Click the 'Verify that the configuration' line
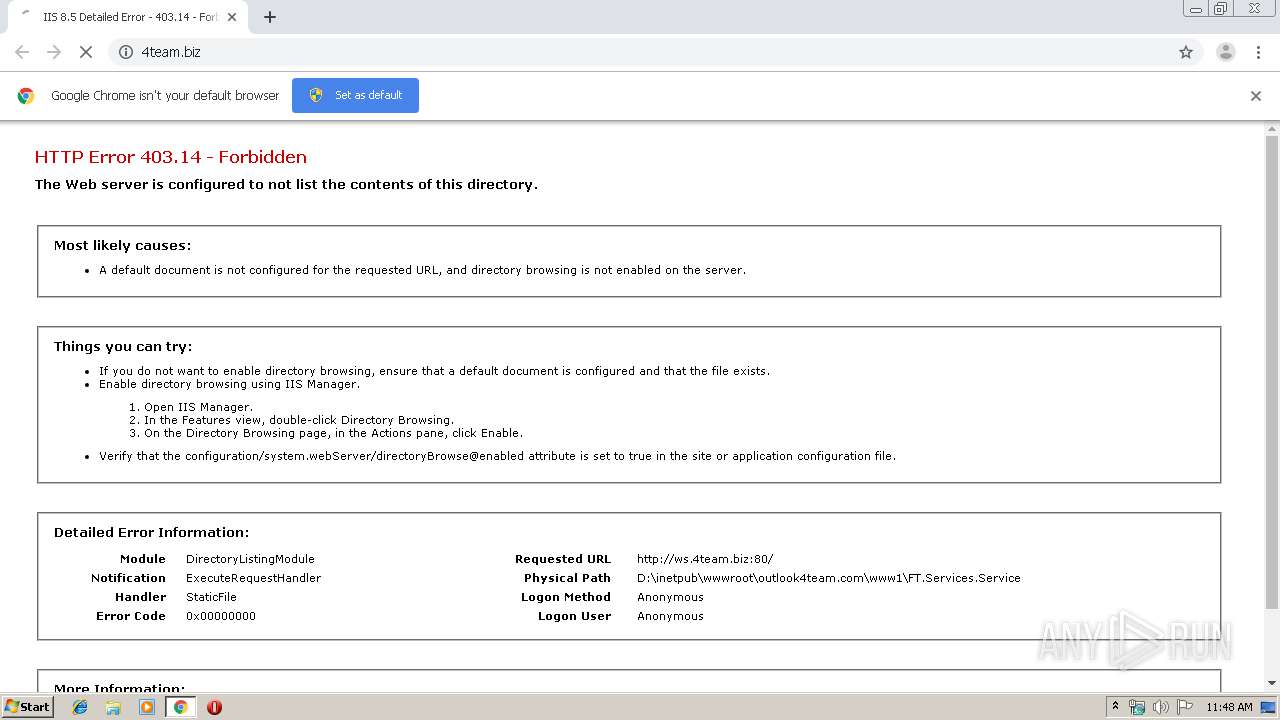The height and width of the screenshot is (720, 1280). pos(497,456)
